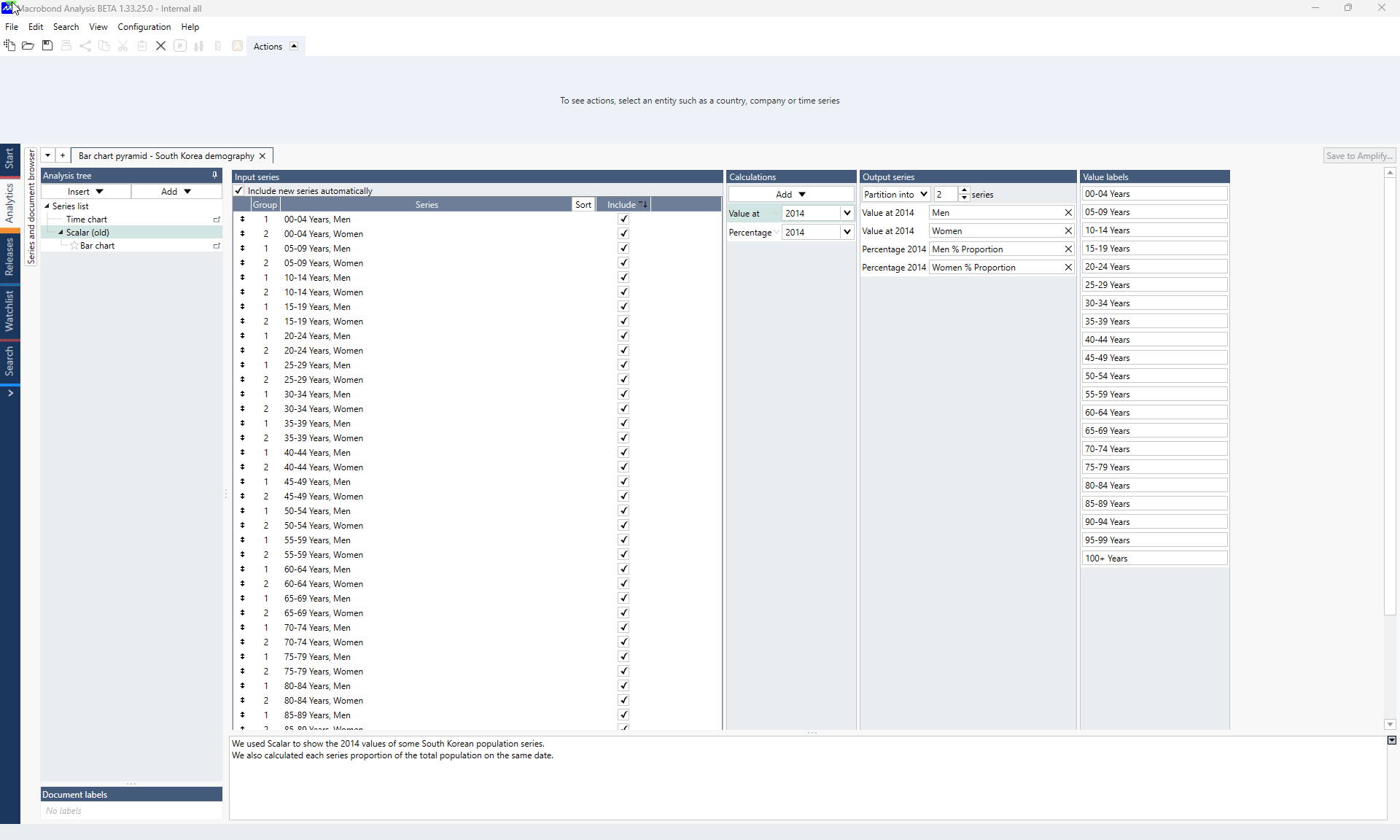Toggle Include new series automatically checkbox
The image size is (1400, 840).
point(239,191)
